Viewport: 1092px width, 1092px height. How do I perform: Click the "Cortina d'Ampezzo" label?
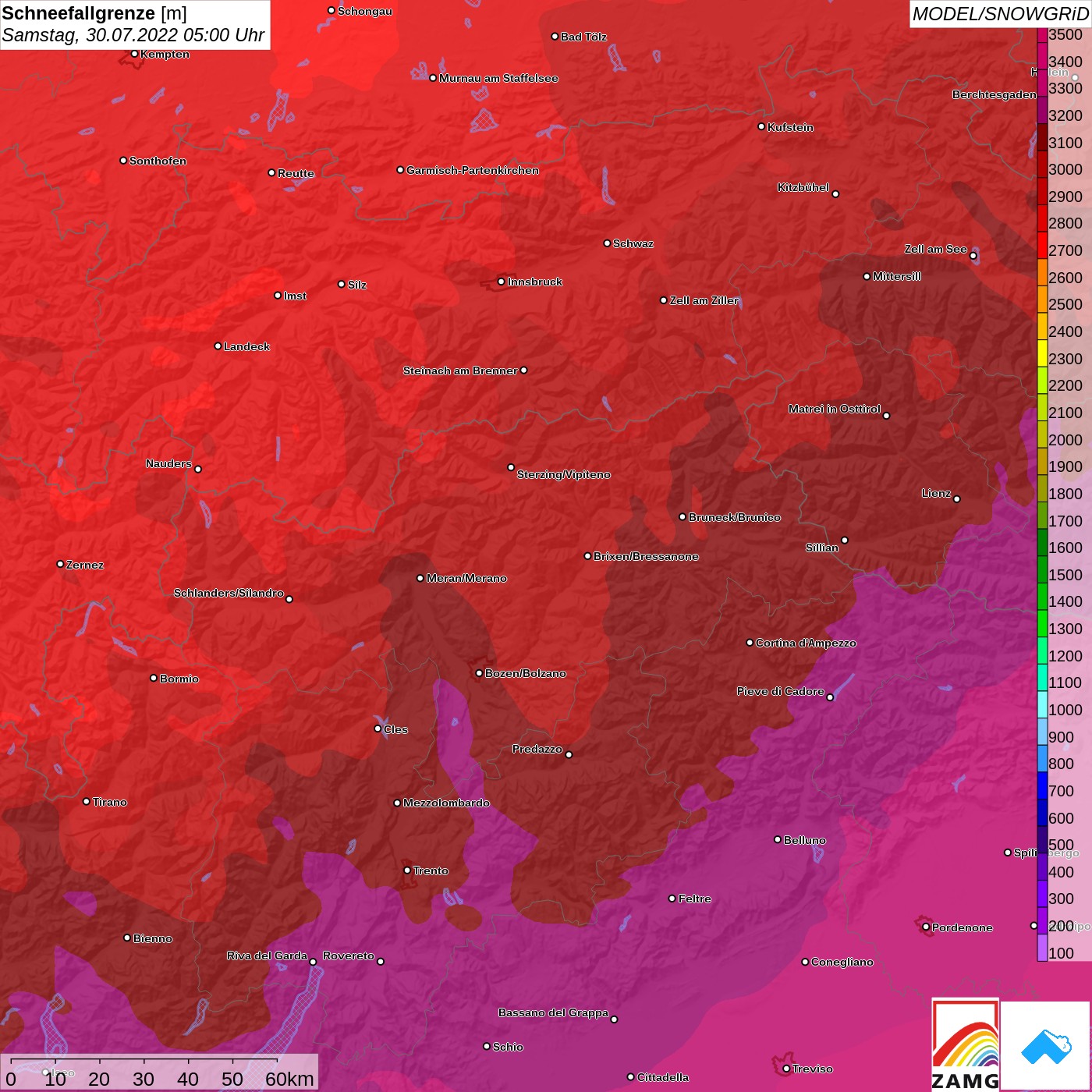(806, 643)
